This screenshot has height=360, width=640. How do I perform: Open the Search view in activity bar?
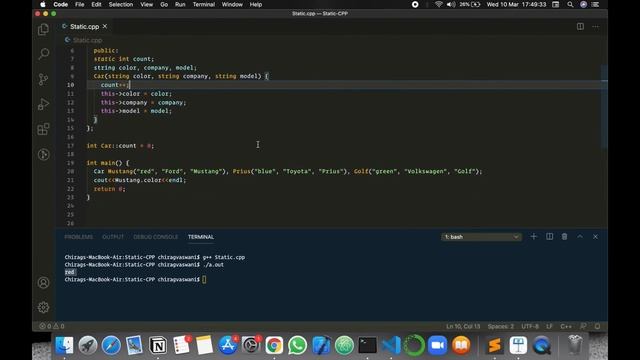click(43, 54)
